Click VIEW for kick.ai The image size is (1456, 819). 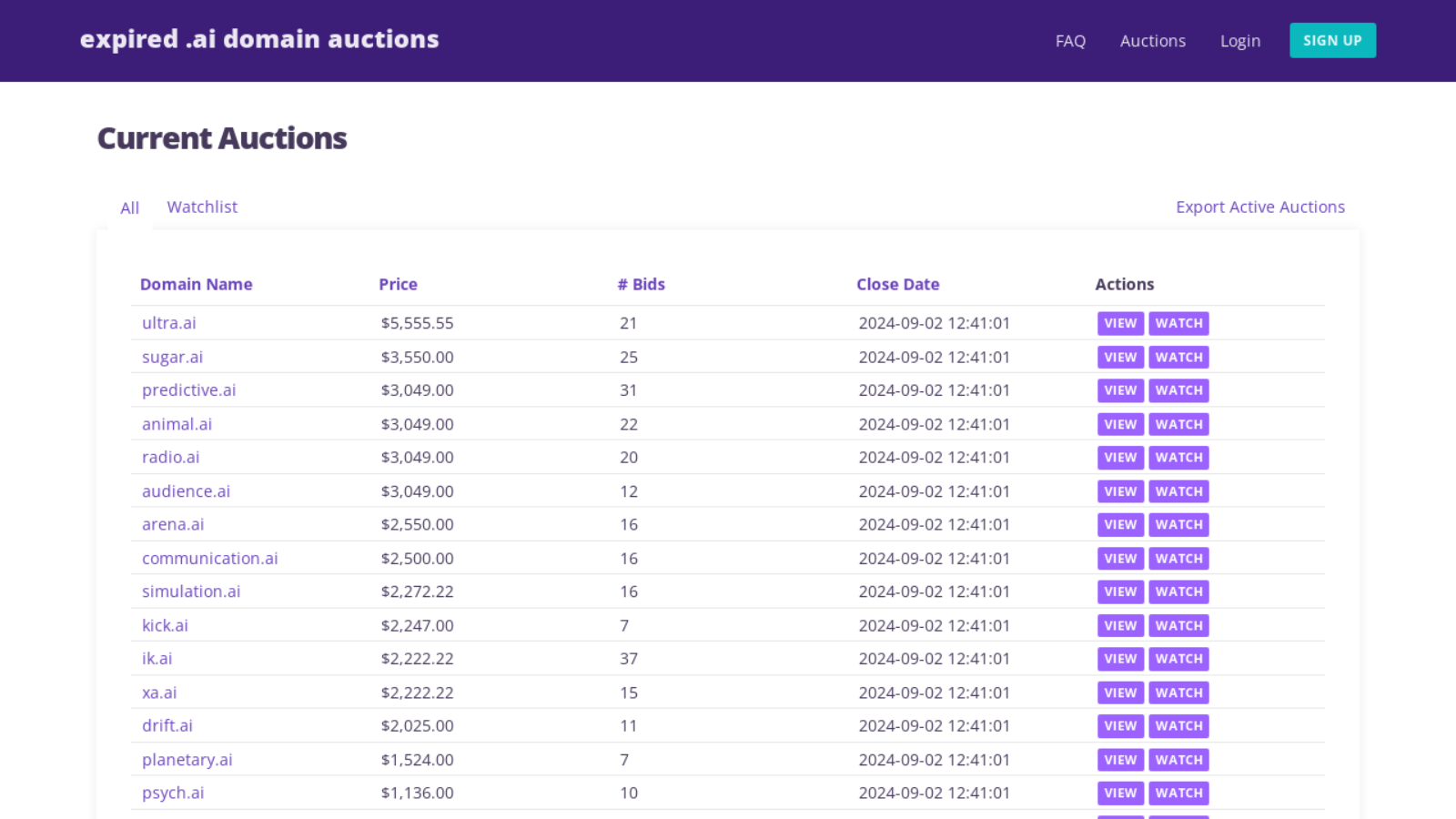[x=1120, y=625]
